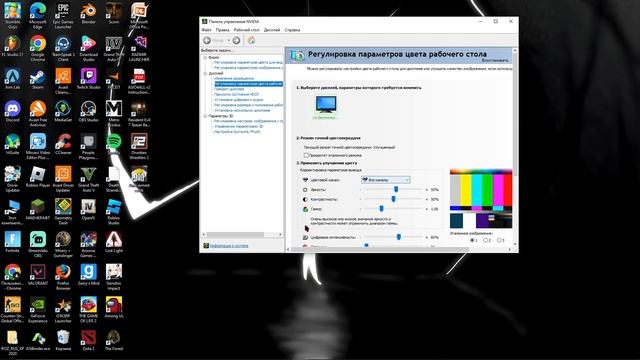Open Roblox Player desktop icon
Viewport: 640px width, 360px height.
pos(38,177)
